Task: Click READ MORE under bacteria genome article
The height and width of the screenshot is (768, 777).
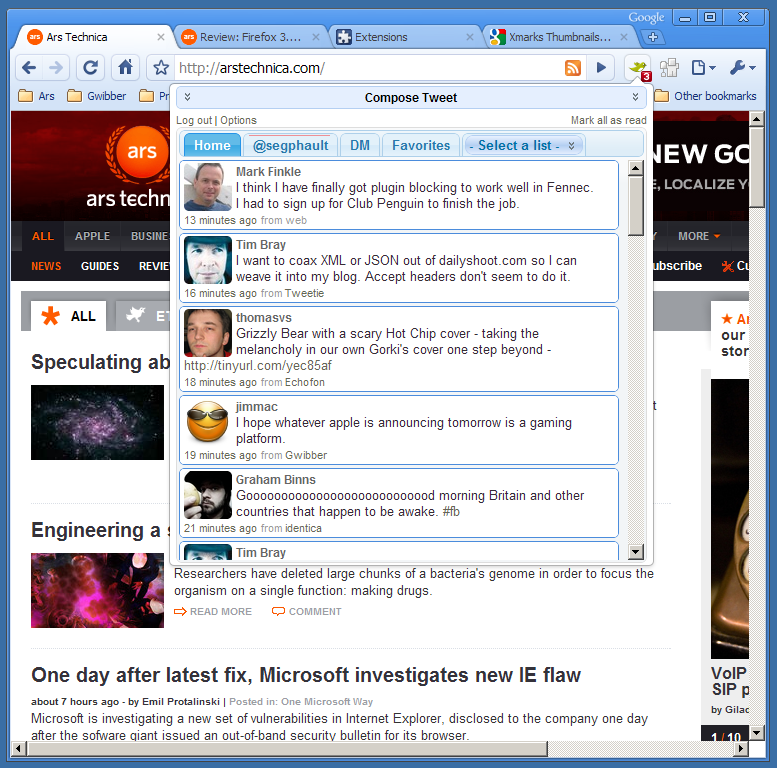Action: coord(213,611)
